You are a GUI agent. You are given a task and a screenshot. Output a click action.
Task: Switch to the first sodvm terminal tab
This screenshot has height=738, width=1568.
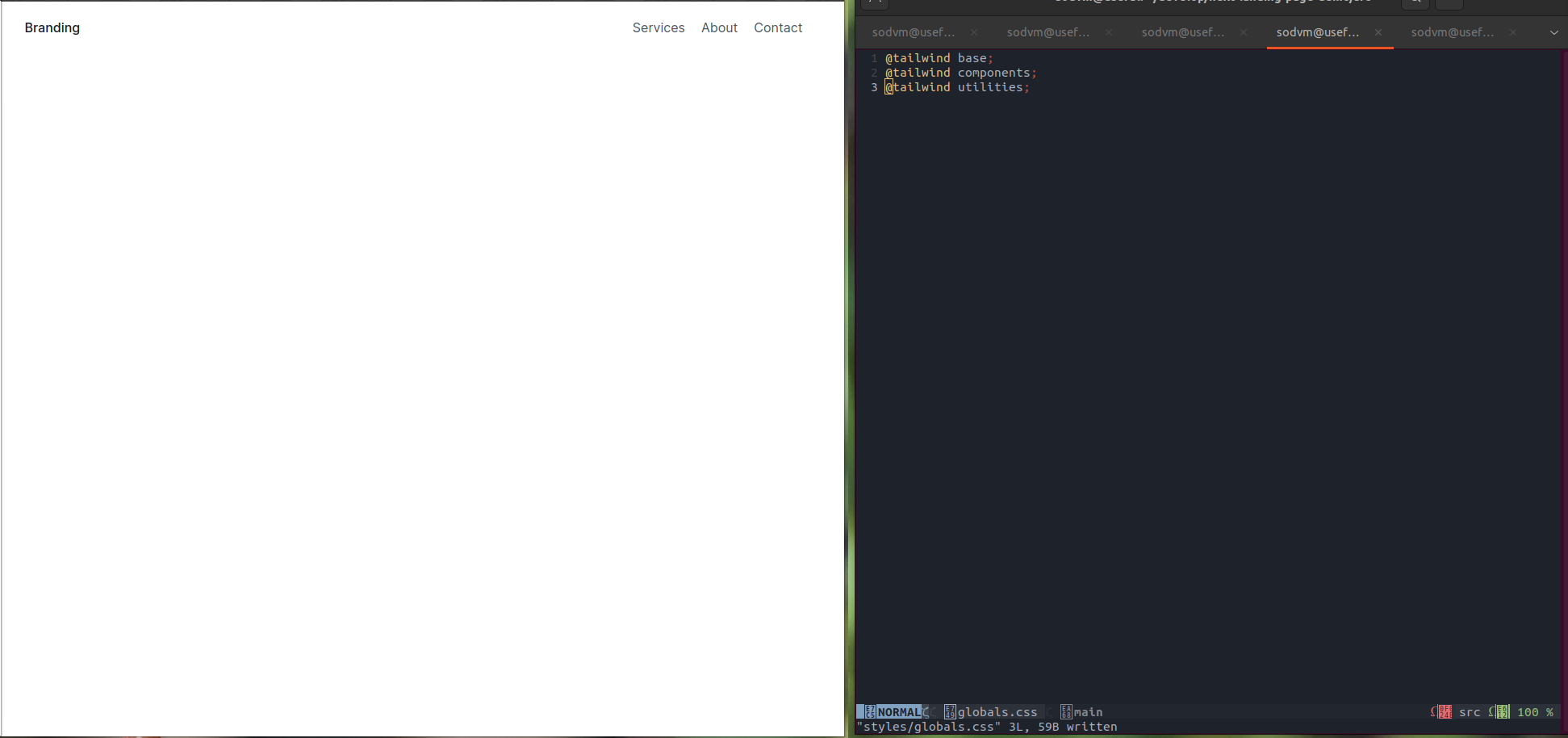(914, 32)
